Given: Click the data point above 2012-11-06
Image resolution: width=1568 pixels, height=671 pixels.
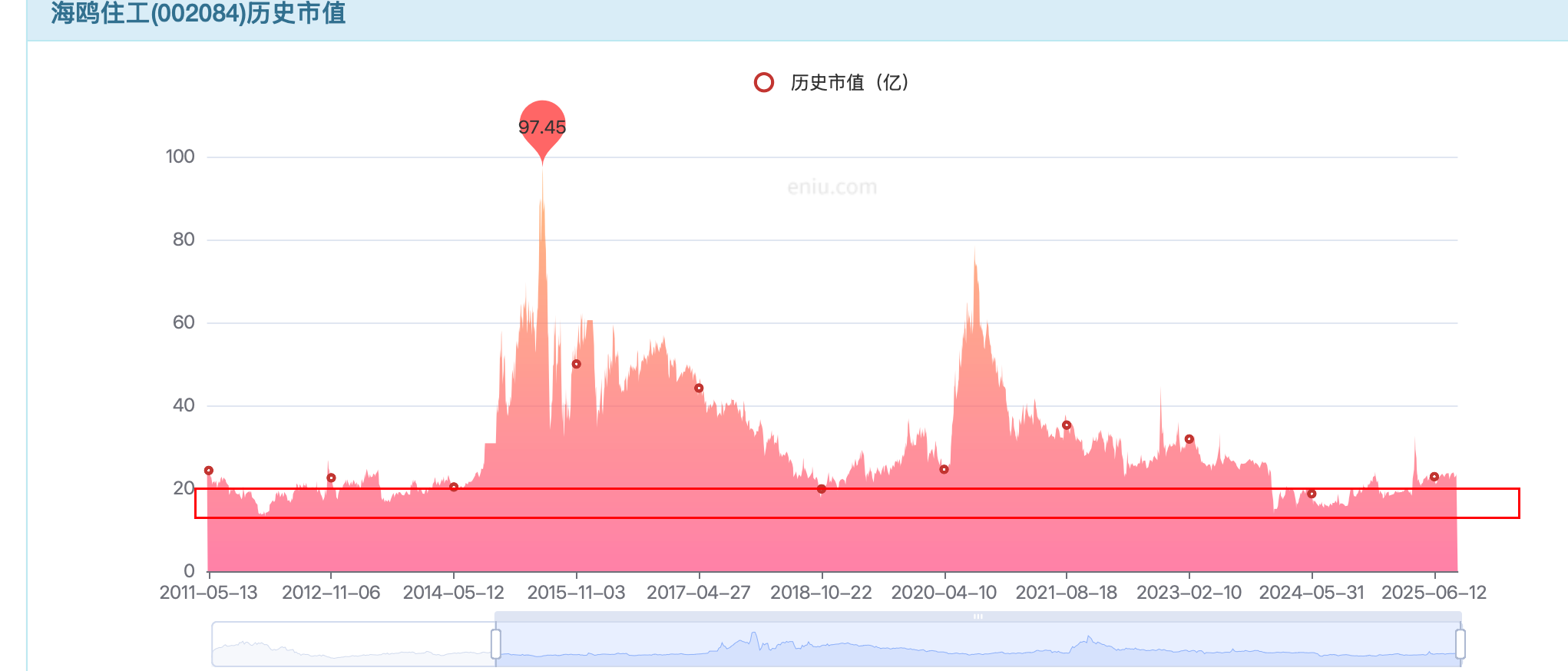Looking at the screenshot, I should [331, 478].
